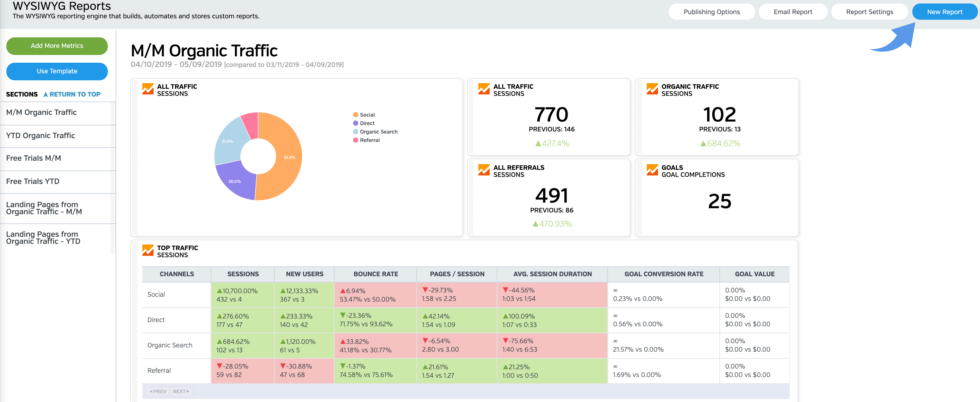Select Free Trials M/M section
The image size is (980, 402).
[x=34, y=158]
